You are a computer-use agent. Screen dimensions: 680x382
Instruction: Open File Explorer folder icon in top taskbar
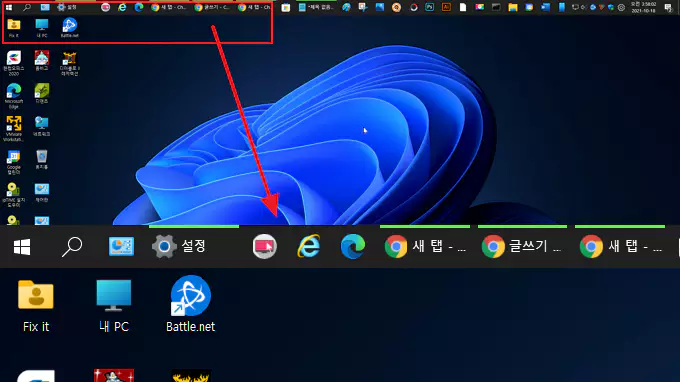point(513,7)
